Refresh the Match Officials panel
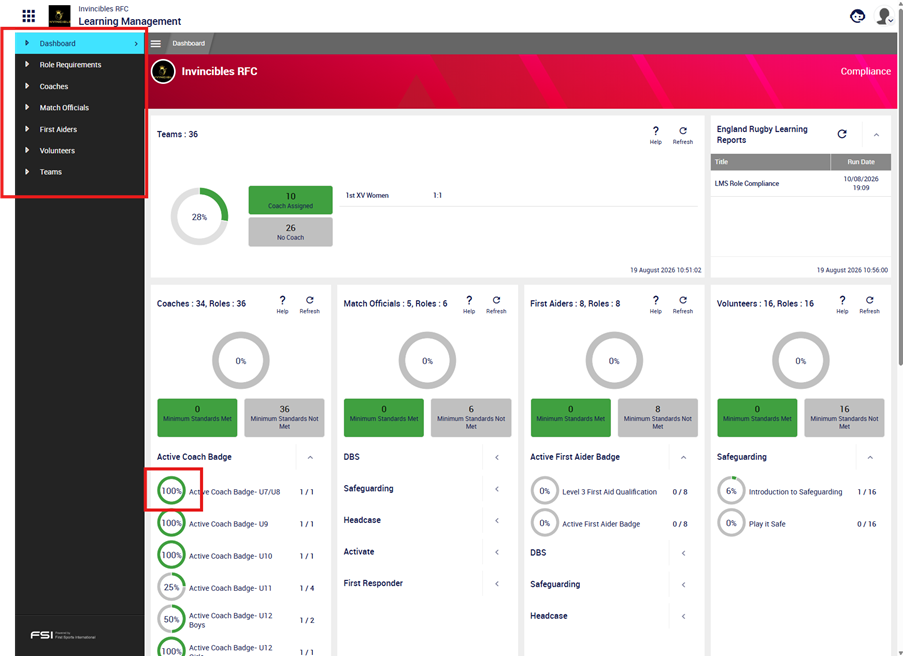 (496, 304)
